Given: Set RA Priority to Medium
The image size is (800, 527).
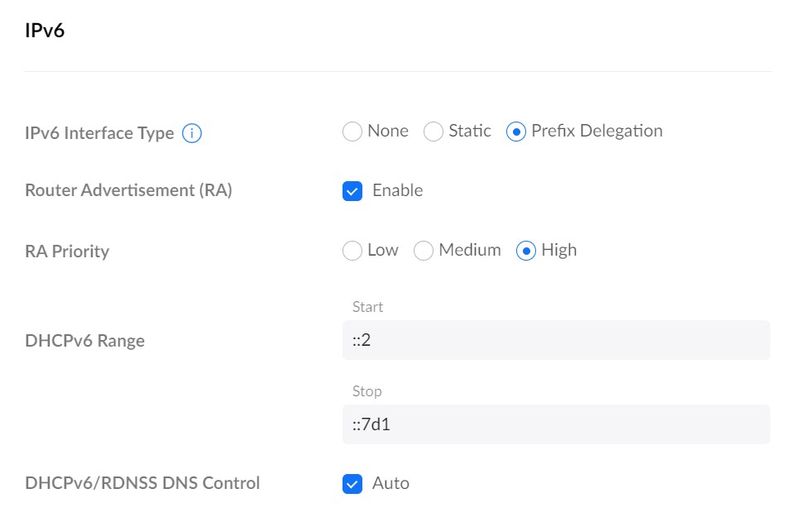Looking at the screenshot, I should 424,251.
